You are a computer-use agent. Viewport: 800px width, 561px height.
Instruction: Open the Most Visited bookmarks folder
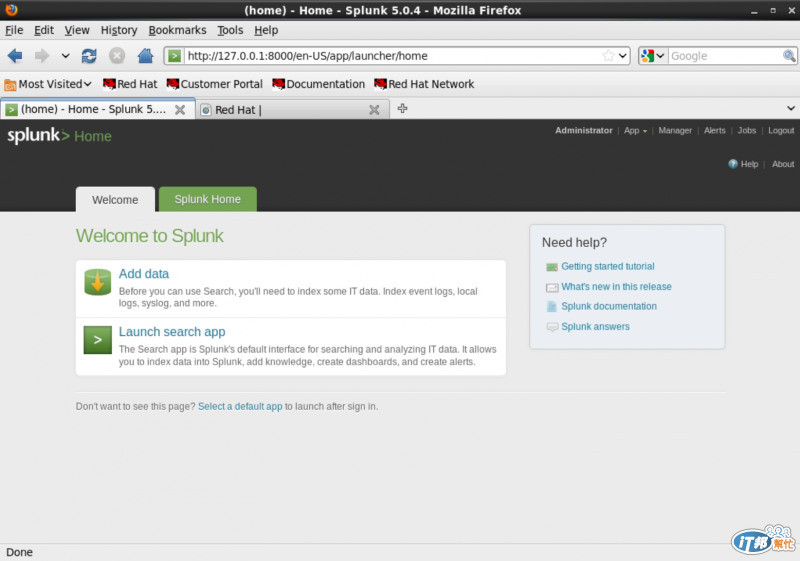click(48, 84)
